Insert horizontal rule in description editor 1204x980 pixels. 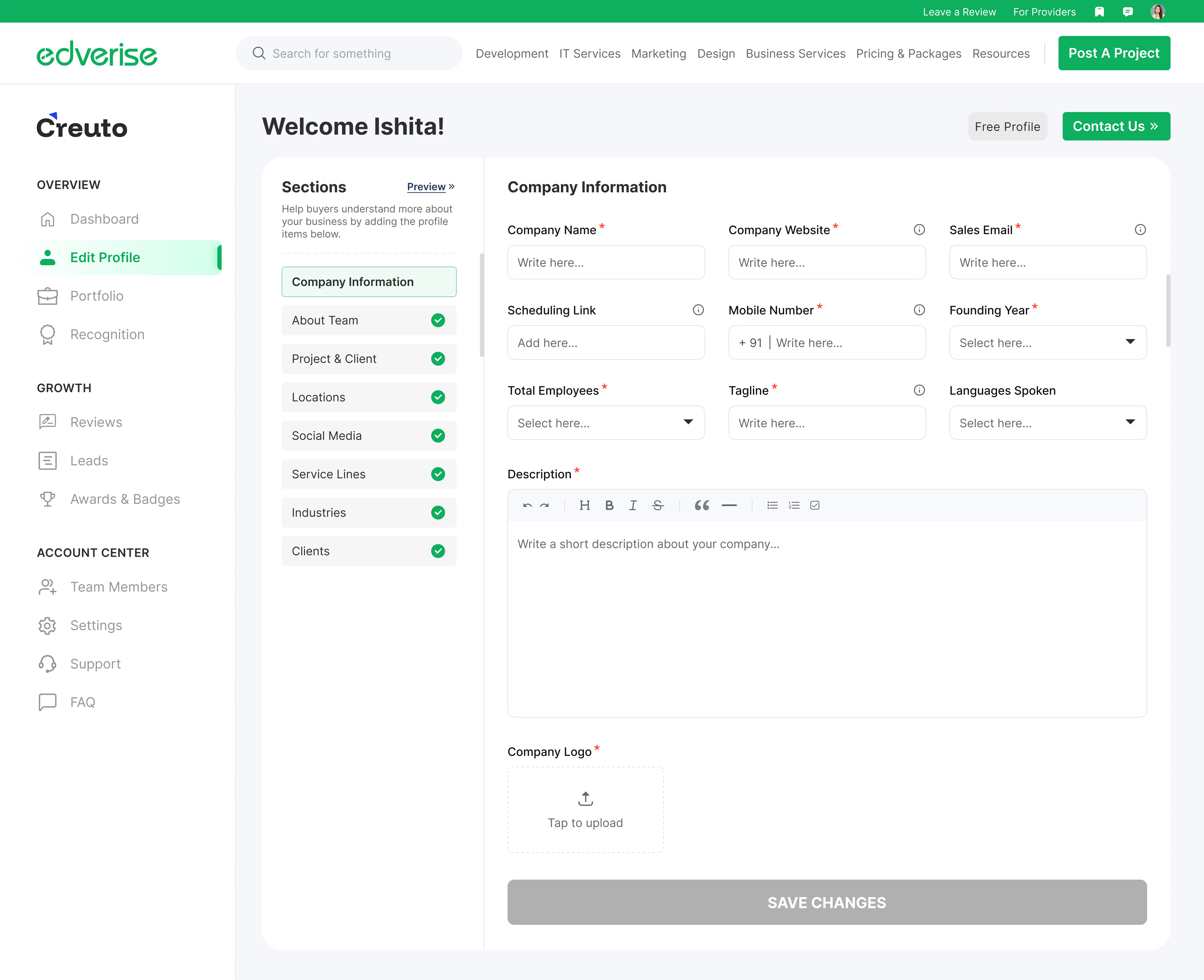[729, 505]
